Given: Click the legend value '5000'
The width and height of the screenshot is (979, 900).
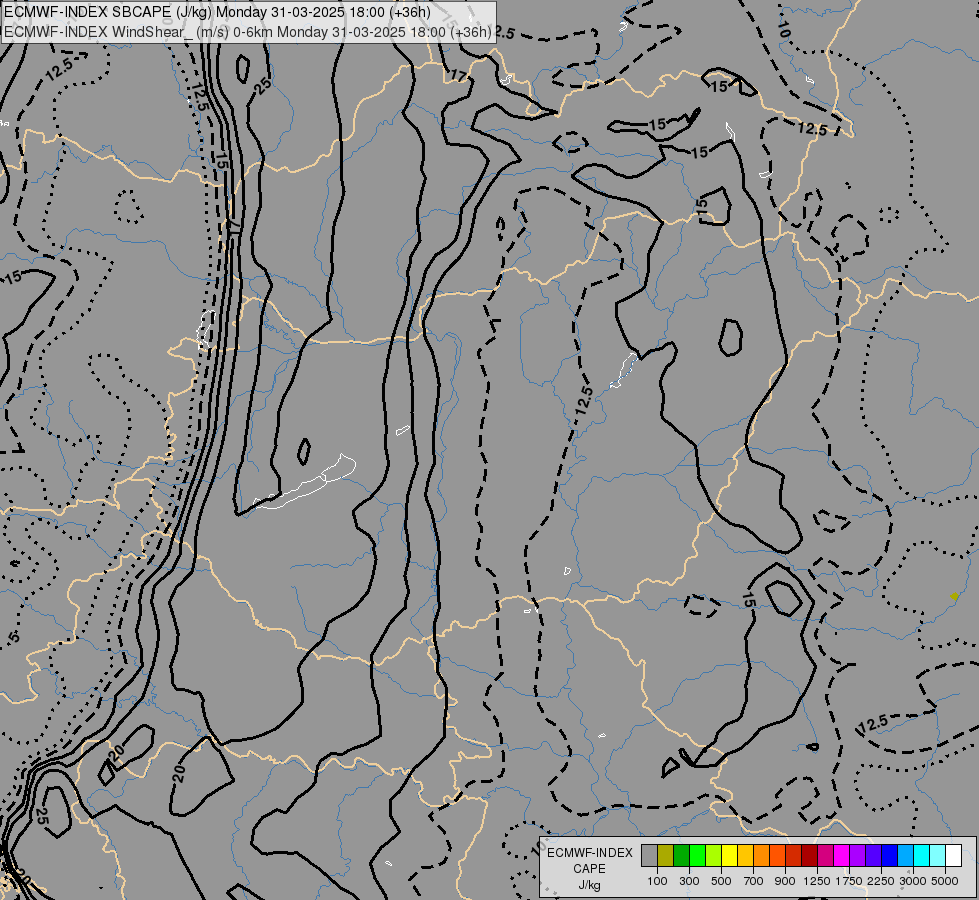Looking at the screenshot, I should pos(945,881).
